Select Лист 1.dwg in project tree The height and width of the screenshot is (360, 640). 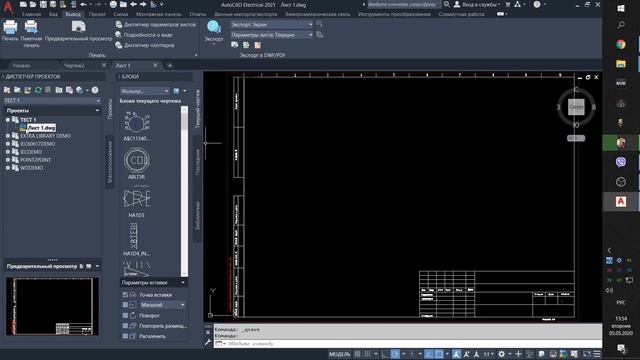click(x=41, y=128)
